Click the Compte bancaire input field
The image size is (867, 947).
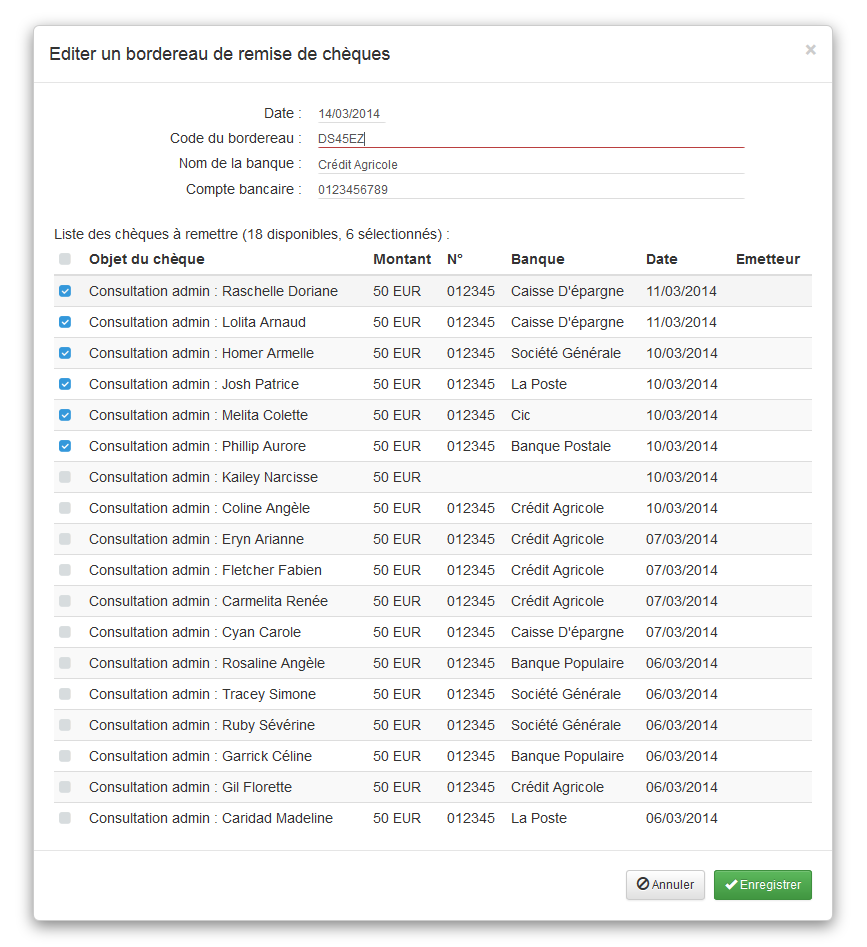pyautogui.click(x=530, y=189)
